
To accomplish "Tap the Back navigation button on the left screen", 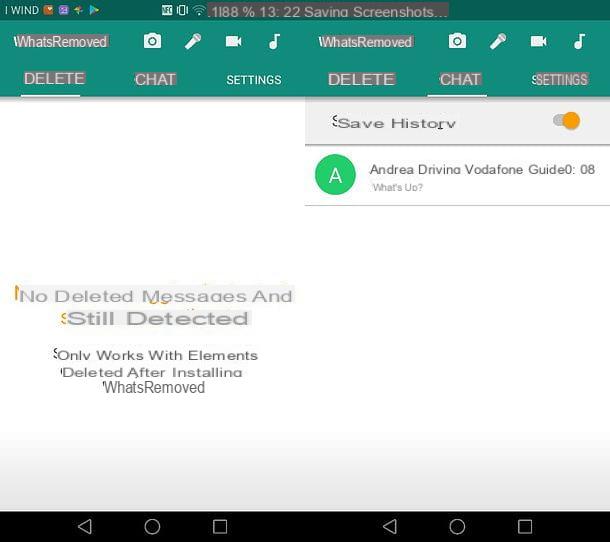I will [x=85, y=526].
